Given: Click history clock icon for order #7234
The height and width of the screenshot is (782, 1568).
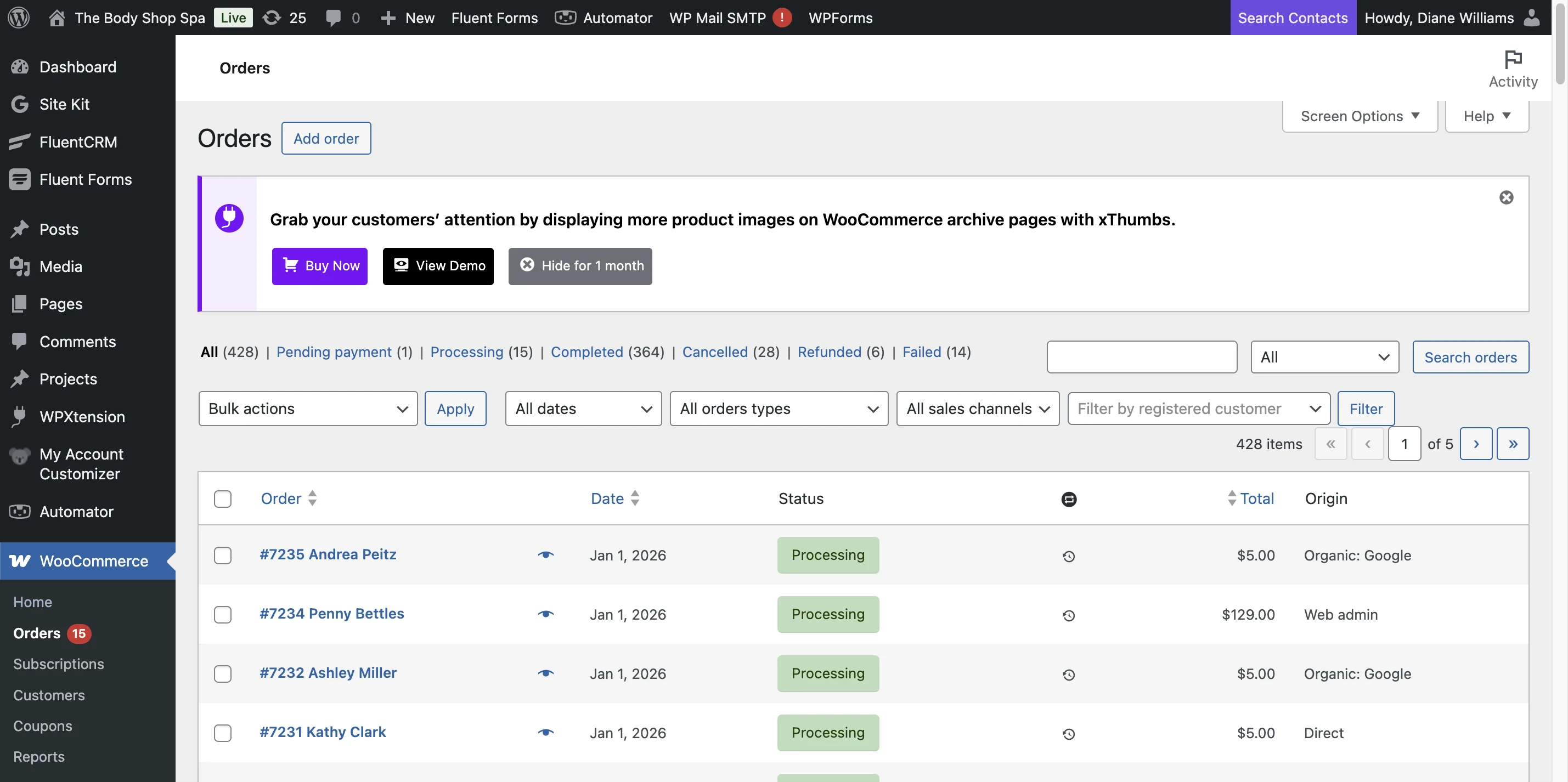Looking at the screenshot, I should (1068, 615).
